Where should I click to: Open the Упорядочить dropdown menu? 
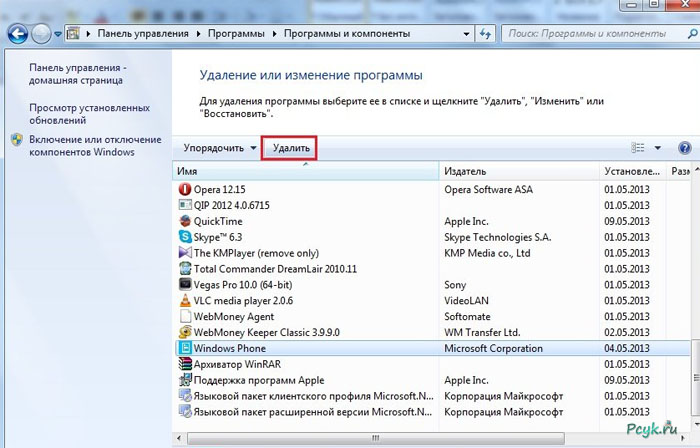pos(220,148)
